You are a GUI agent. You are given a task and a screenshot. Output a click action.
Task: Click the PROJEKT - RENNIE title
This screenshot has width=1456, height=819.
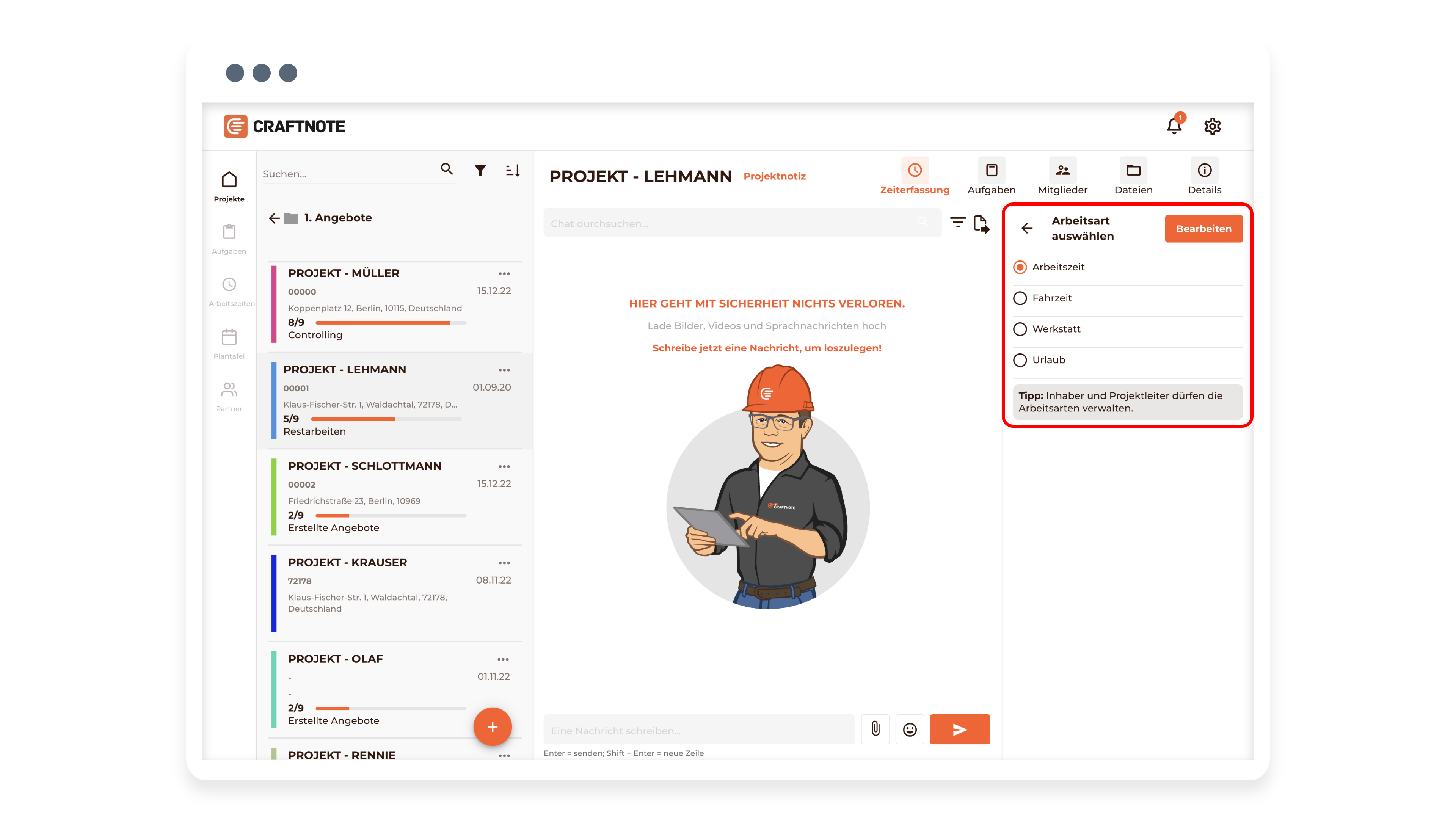pyautogui.click(x=341, y=755)
